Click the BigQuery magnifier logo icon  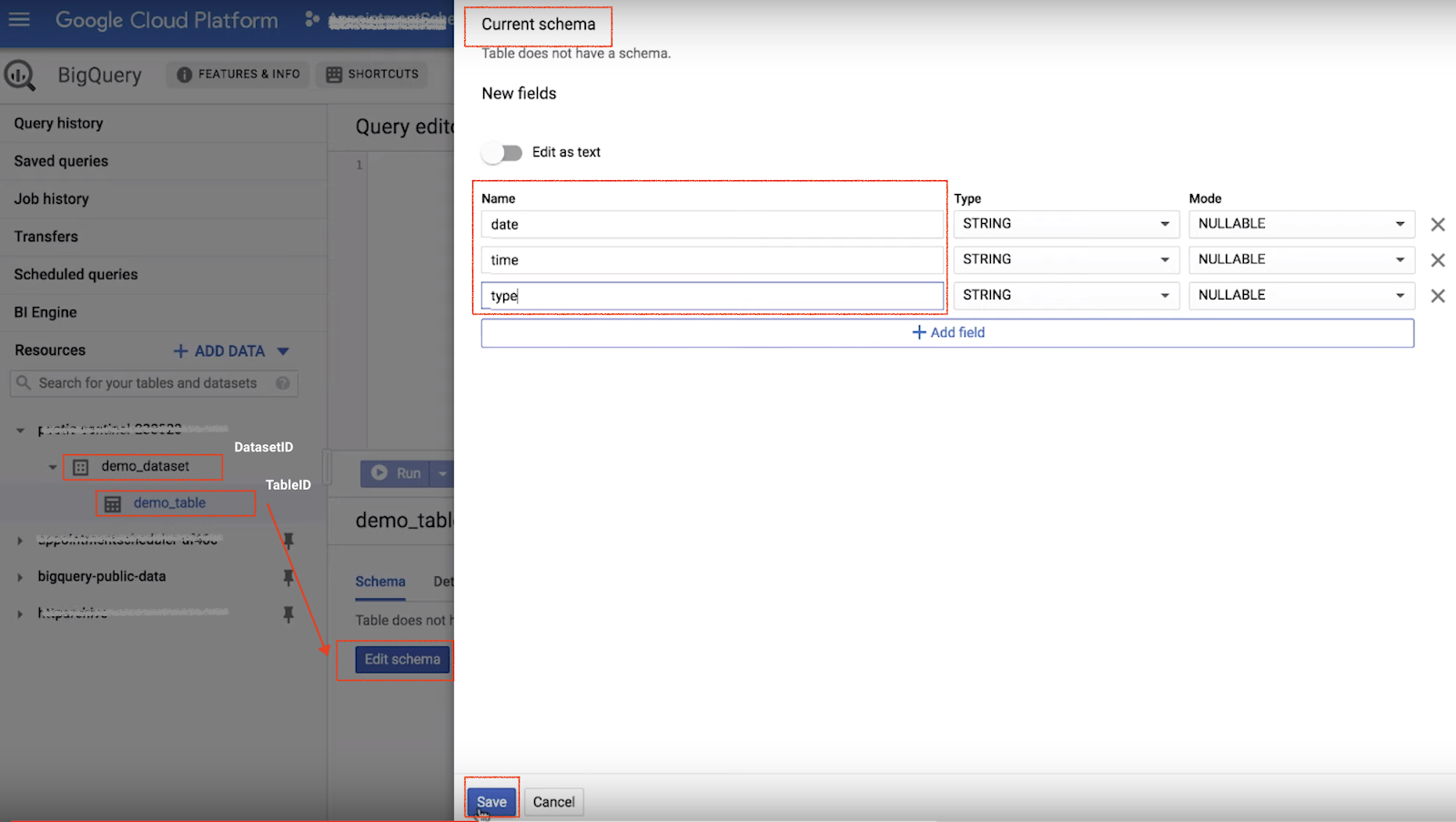(x=21, y=75)
